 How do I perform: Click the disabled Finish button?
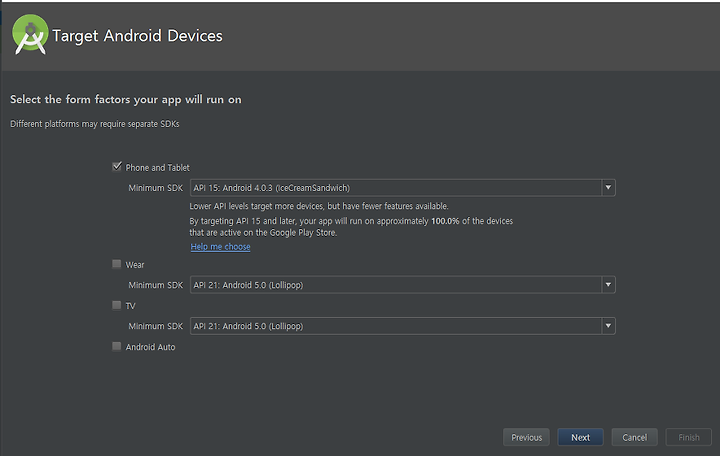(689, 437)
